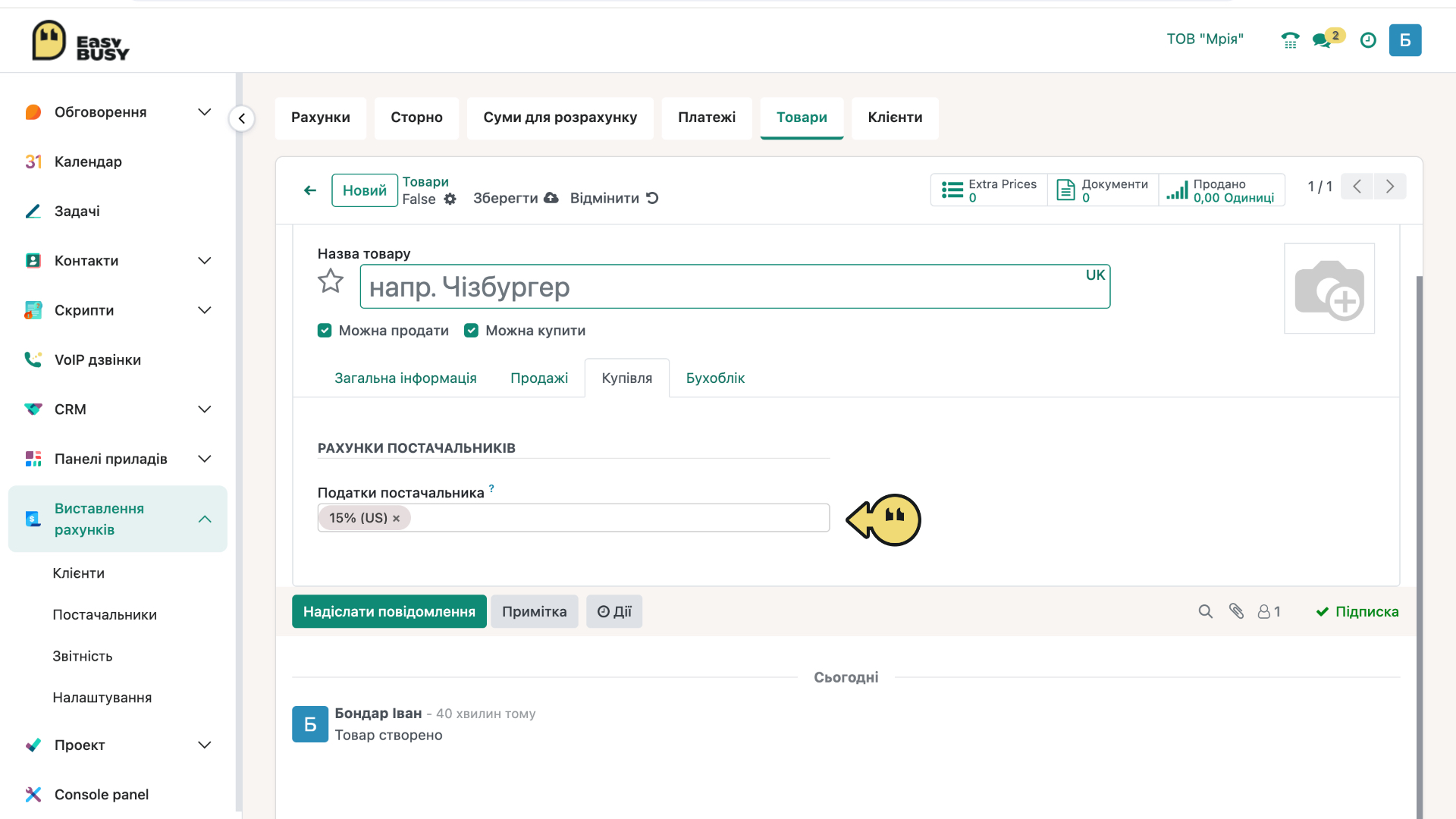Open Податки постачальника tax dropdown field
Viewport: 1456px width, 819px height.
point(573,518)
